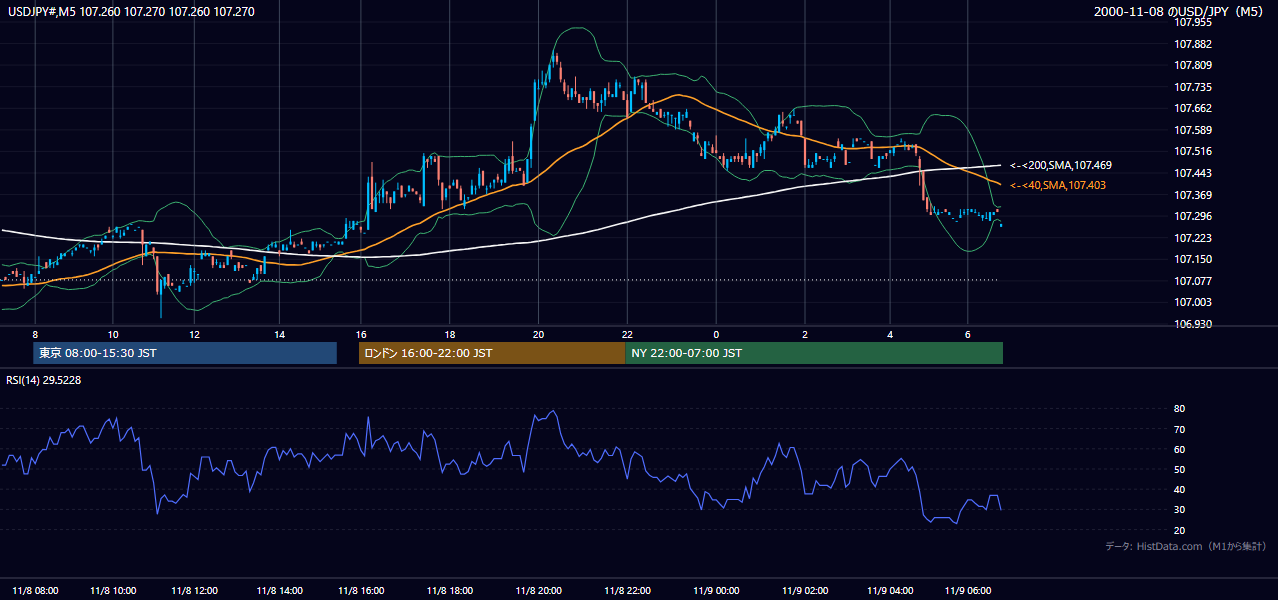Screen dimensions: 1278x600
Task: Click price axis label 107.955
Action: point(1193,22)
